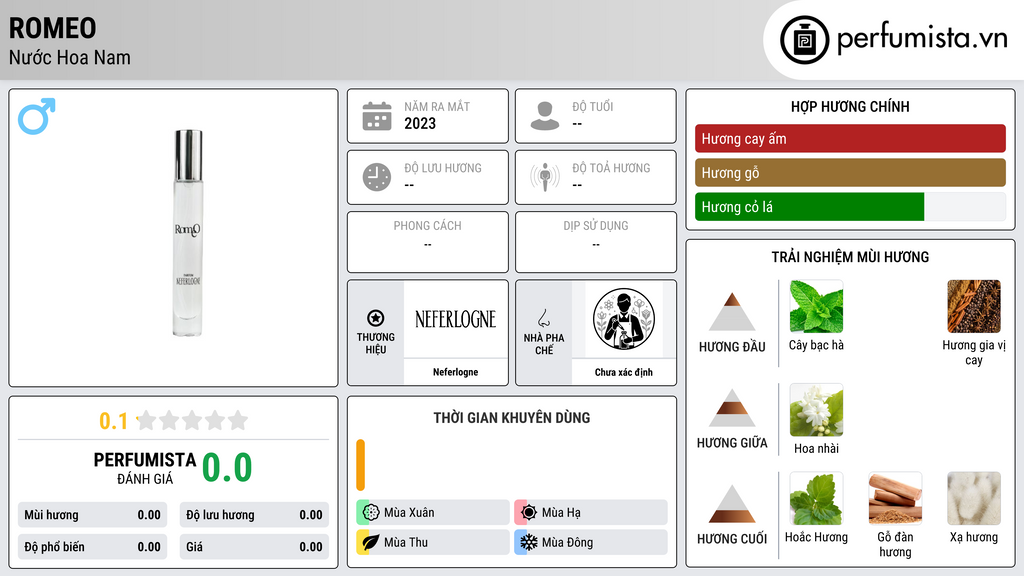Click the Neferlogne brand logo image

point(455,319)
